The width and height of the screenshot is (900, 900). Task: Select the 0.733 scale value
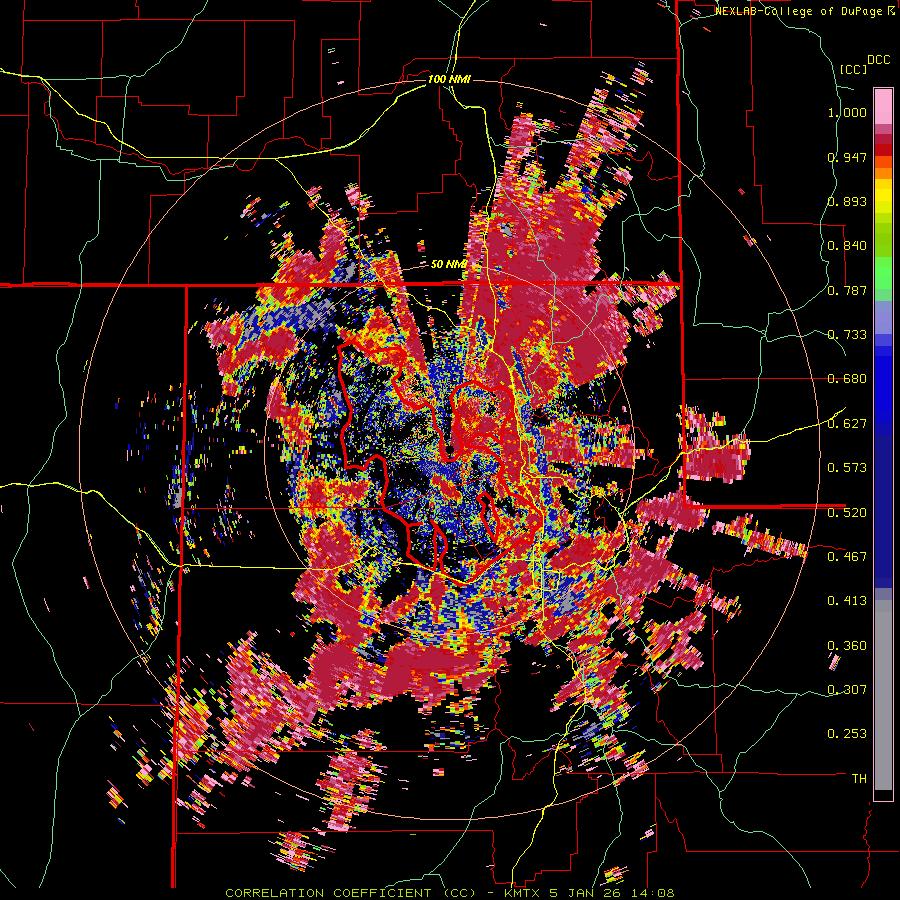(x=847, y=335)
